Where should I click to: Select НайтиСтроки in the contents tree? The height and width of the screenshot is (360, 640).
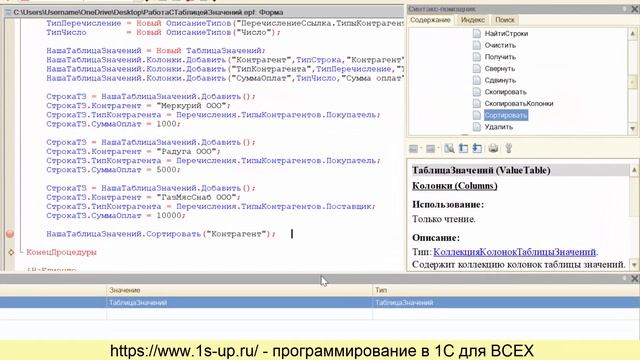tap(506, 33)
